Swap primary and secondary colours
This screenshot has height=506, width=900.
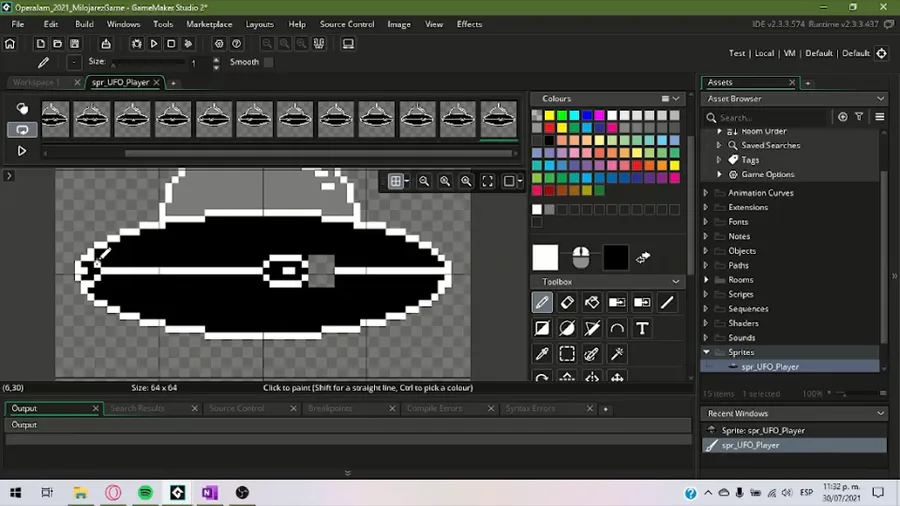tap(643, 258)
